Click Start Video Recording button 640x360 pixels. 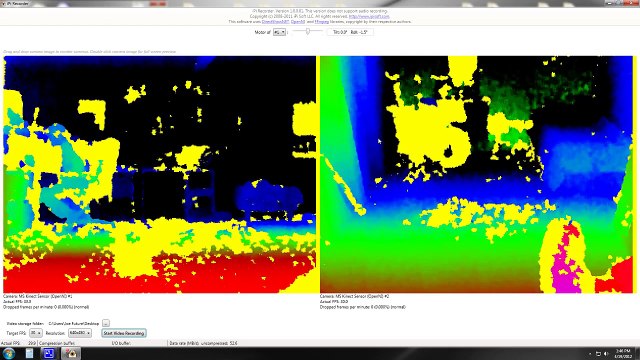point(124,333)
